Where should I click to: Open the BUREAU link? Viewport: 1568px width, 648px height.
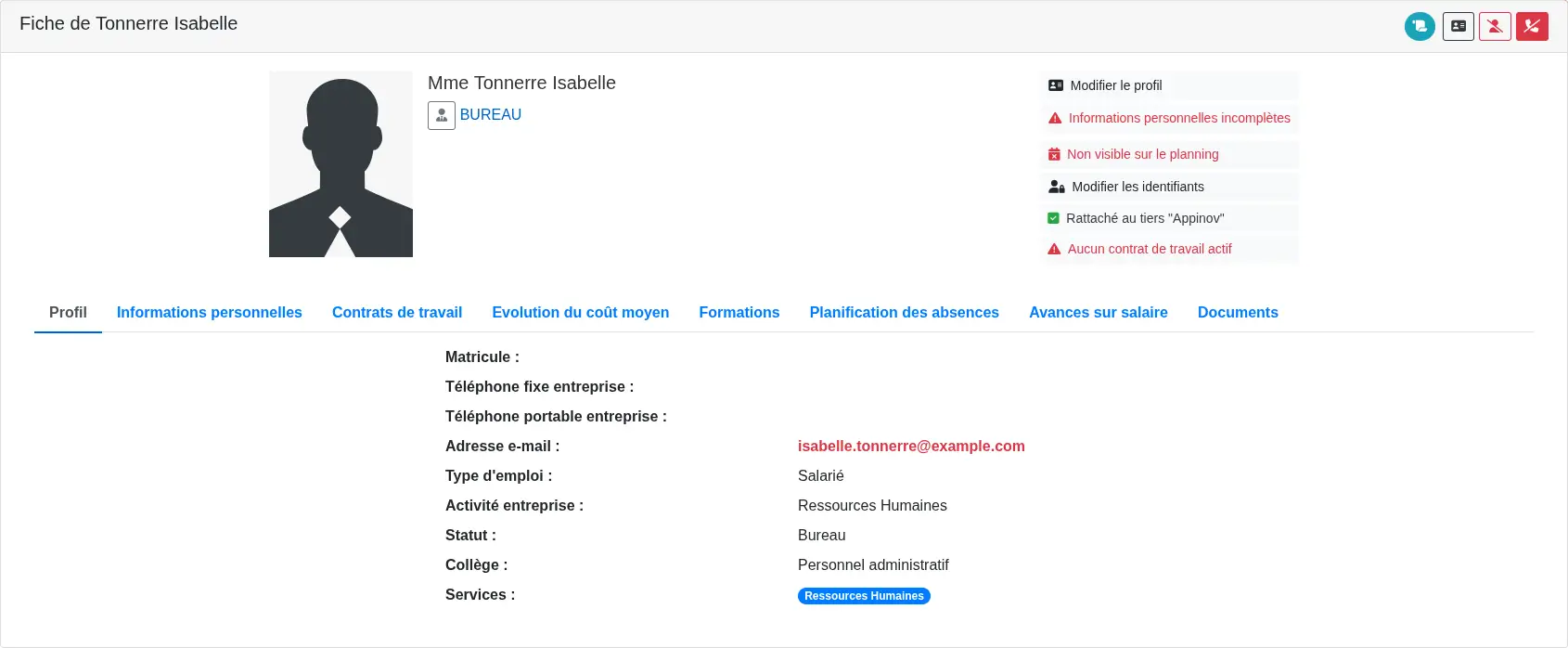491,114
